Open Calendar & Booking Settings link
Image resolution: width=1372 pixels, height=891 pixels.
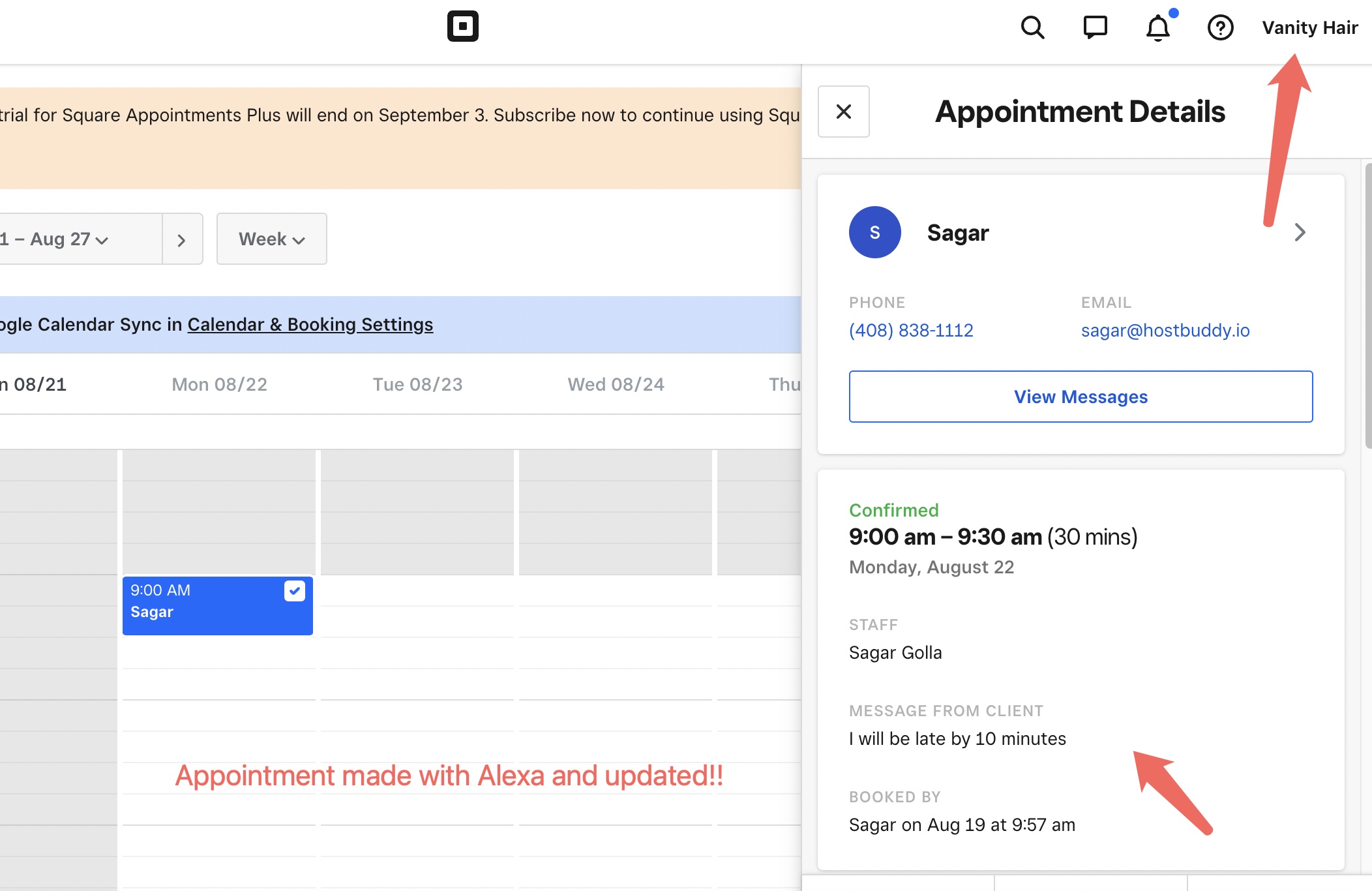click(310, 324)
